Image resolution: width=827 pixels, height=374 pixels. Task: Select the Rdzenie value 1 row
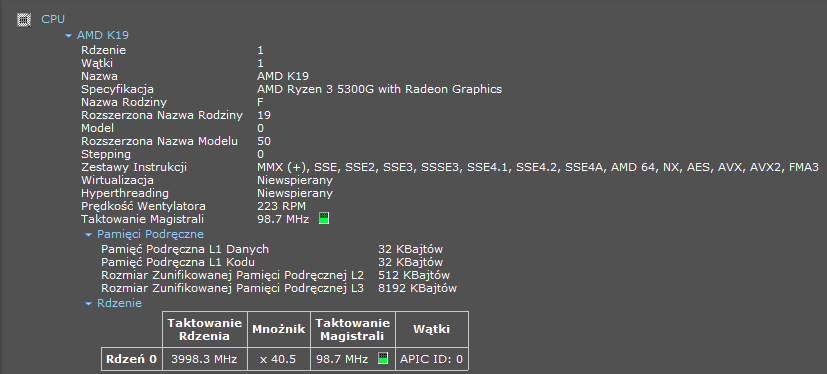[261, 50]
